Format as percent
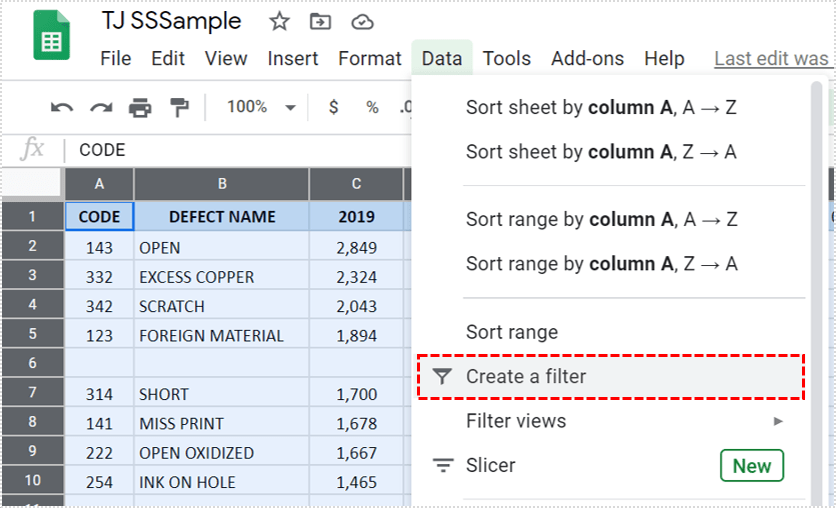This screenshot has width=836, height=508. (x=372, y=107)
